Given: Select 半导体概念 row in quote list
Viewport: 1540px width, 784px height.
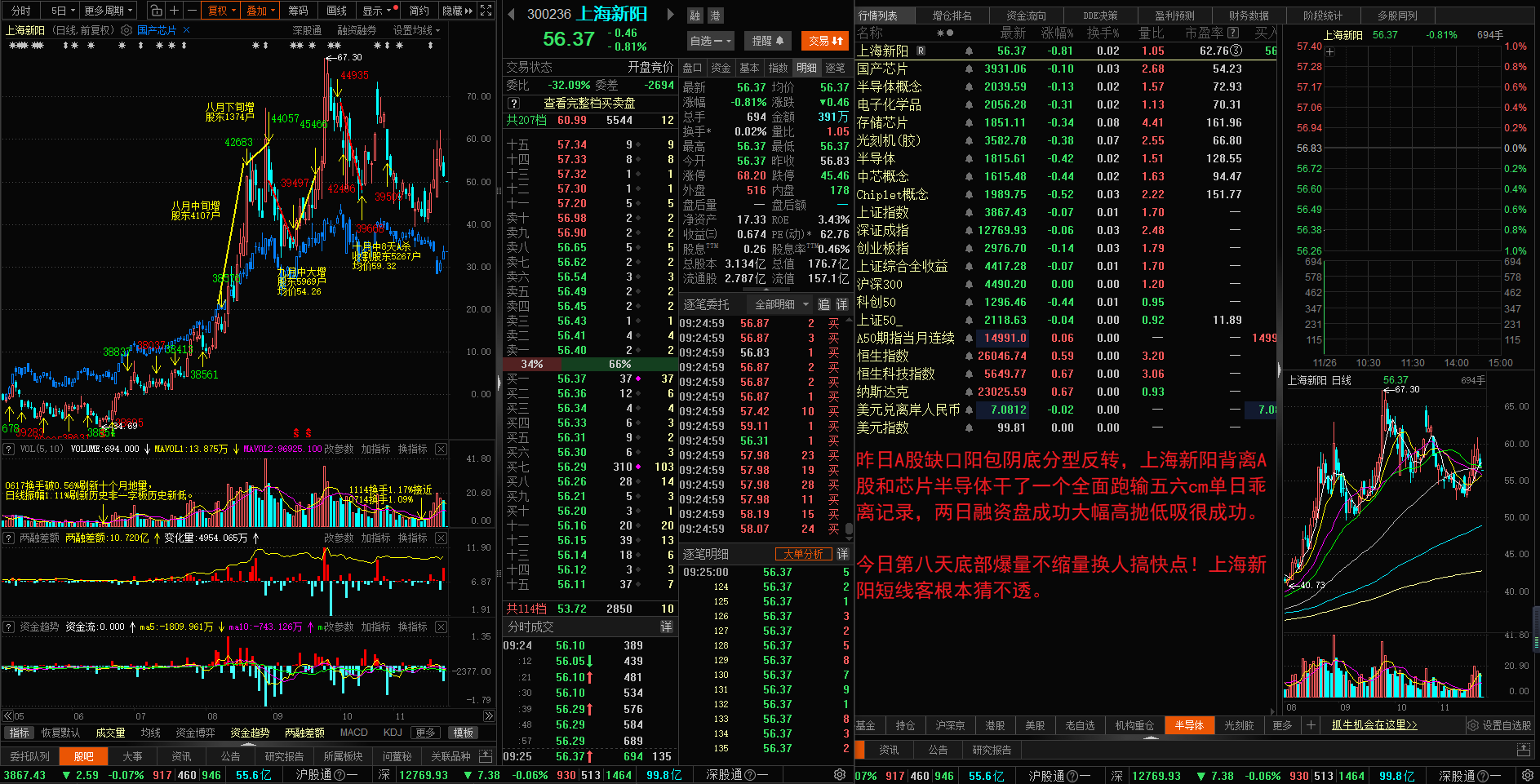Looking at the screenshot, I should click(x=1066, y=86).
